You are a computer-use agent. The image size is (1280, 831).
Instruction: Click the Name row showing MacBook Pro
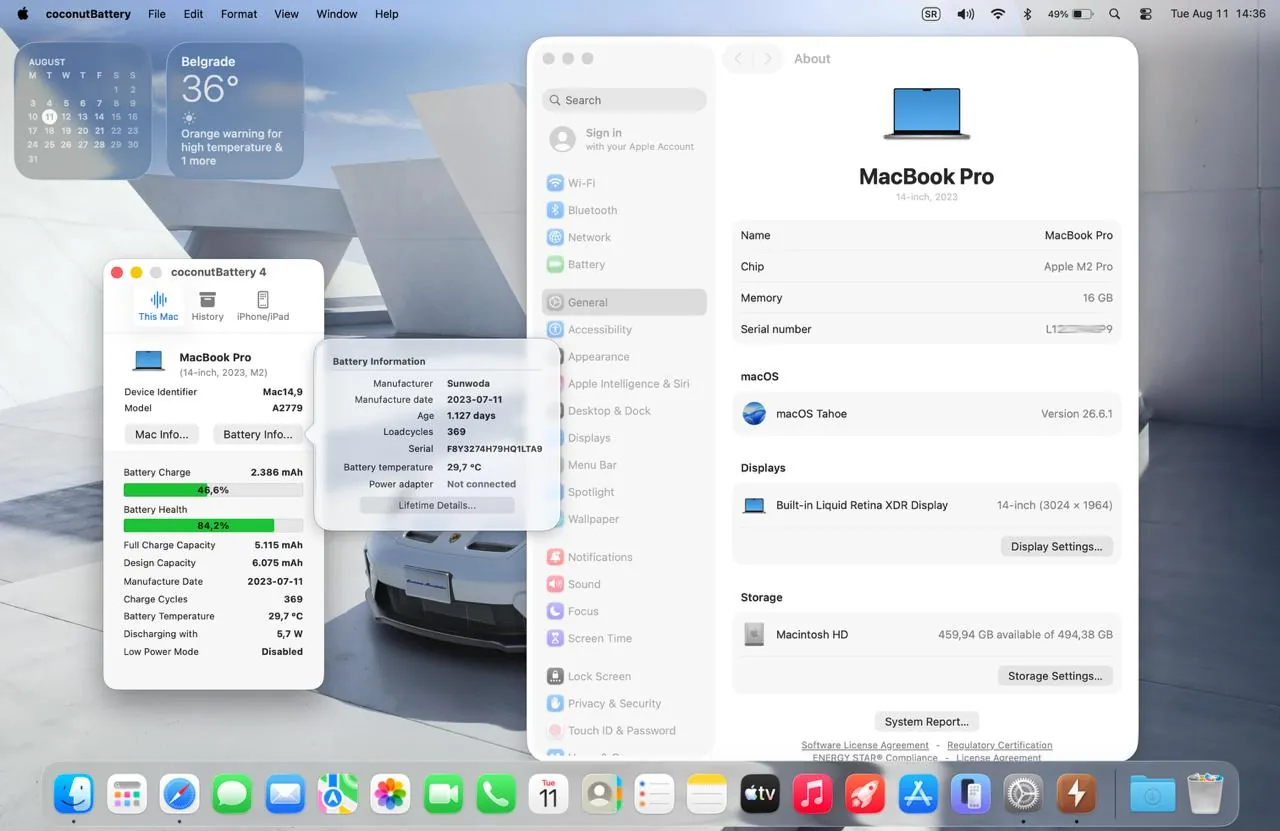(927, 236)
